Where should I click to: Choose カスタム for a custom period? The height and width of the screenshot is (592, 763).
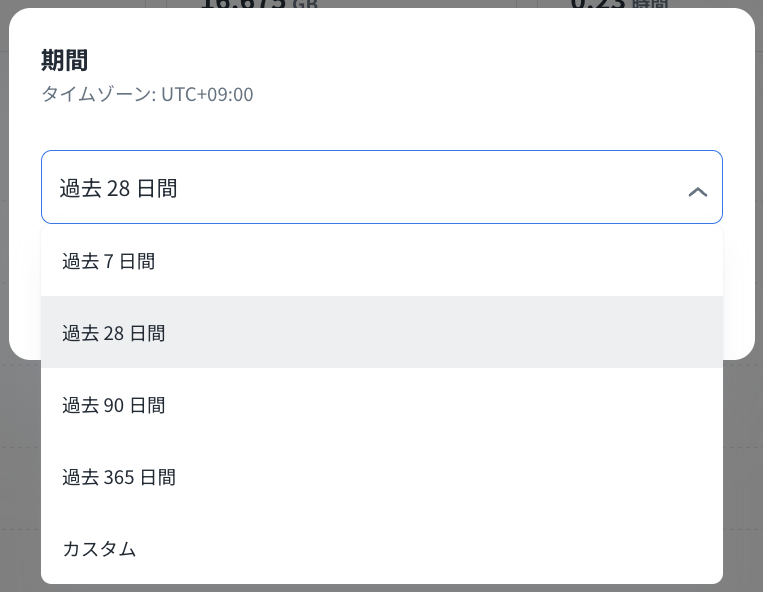pyautogui.click(x=99, y=549)
